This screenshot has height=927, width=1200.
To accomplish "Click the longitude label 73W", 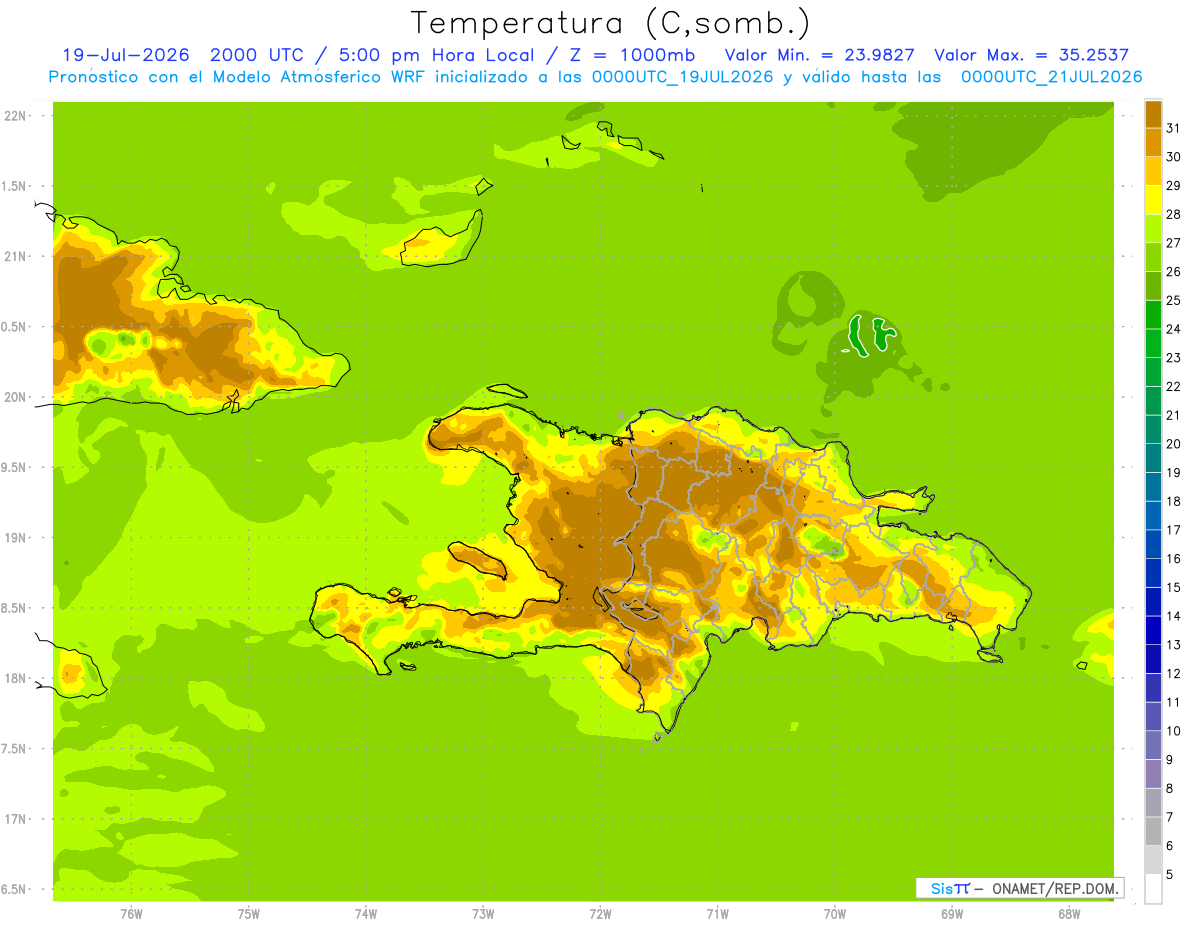I will 483,913.
